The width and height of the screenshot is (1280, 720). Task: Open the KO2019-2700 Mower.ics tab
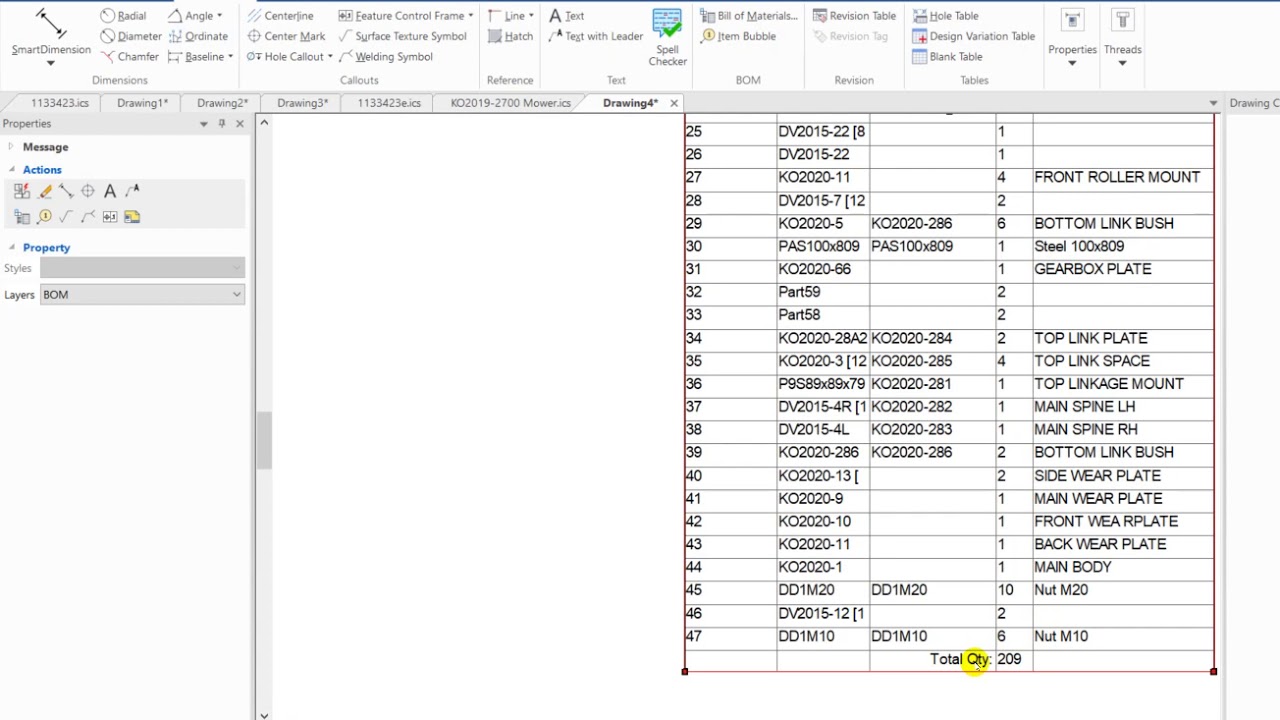510,103
